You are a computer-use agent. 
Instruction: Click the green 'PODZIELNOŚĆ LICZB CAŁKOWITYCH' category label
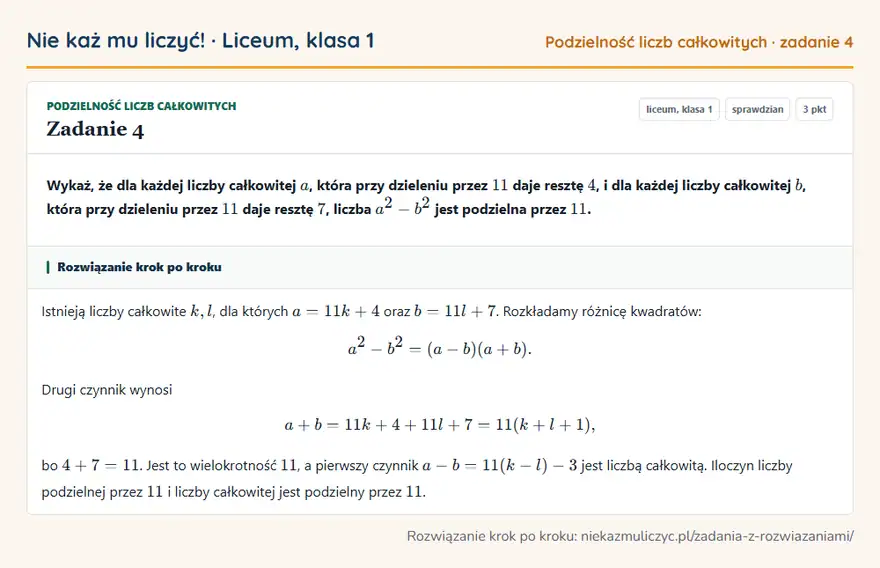[x=141, y=106]
